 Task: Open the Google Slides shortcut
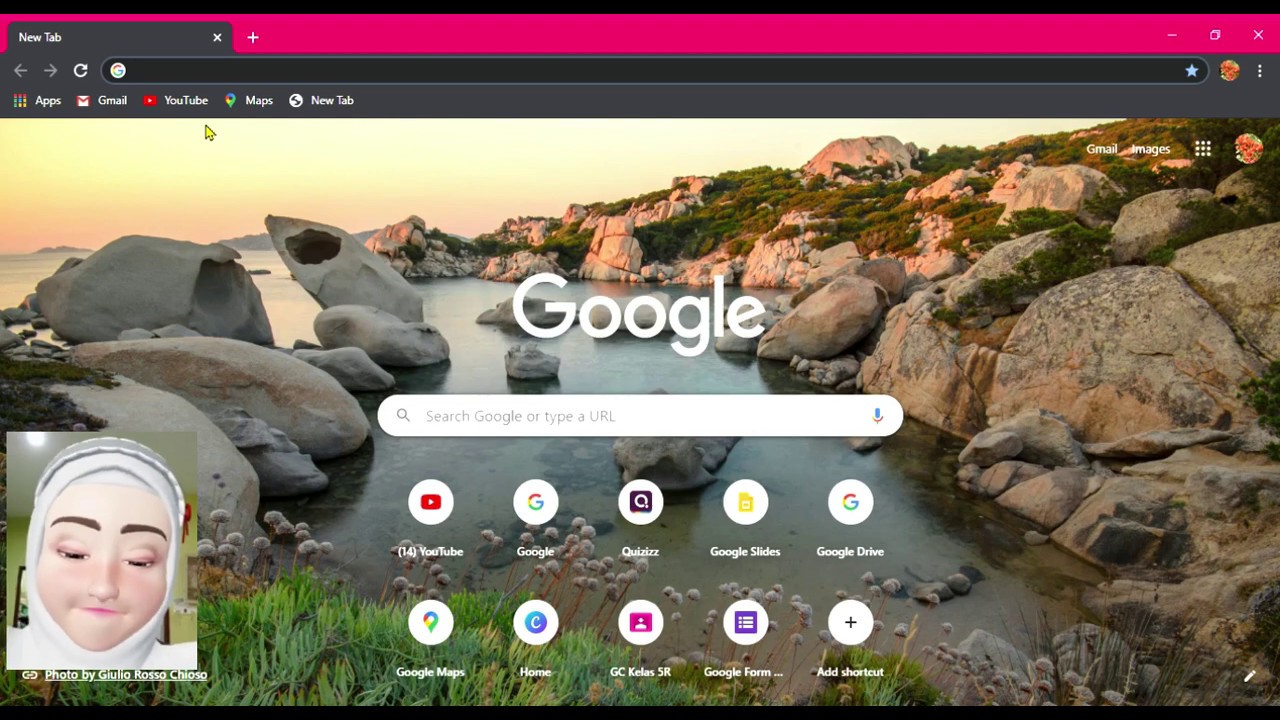click(x=745, y=520)
